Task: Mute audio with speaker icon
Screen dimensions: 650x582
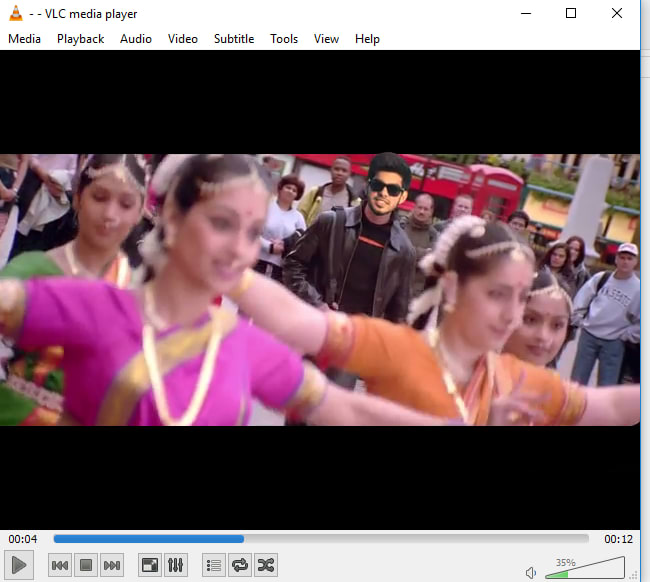Action: pyautogui.click(x=531, y=573)
